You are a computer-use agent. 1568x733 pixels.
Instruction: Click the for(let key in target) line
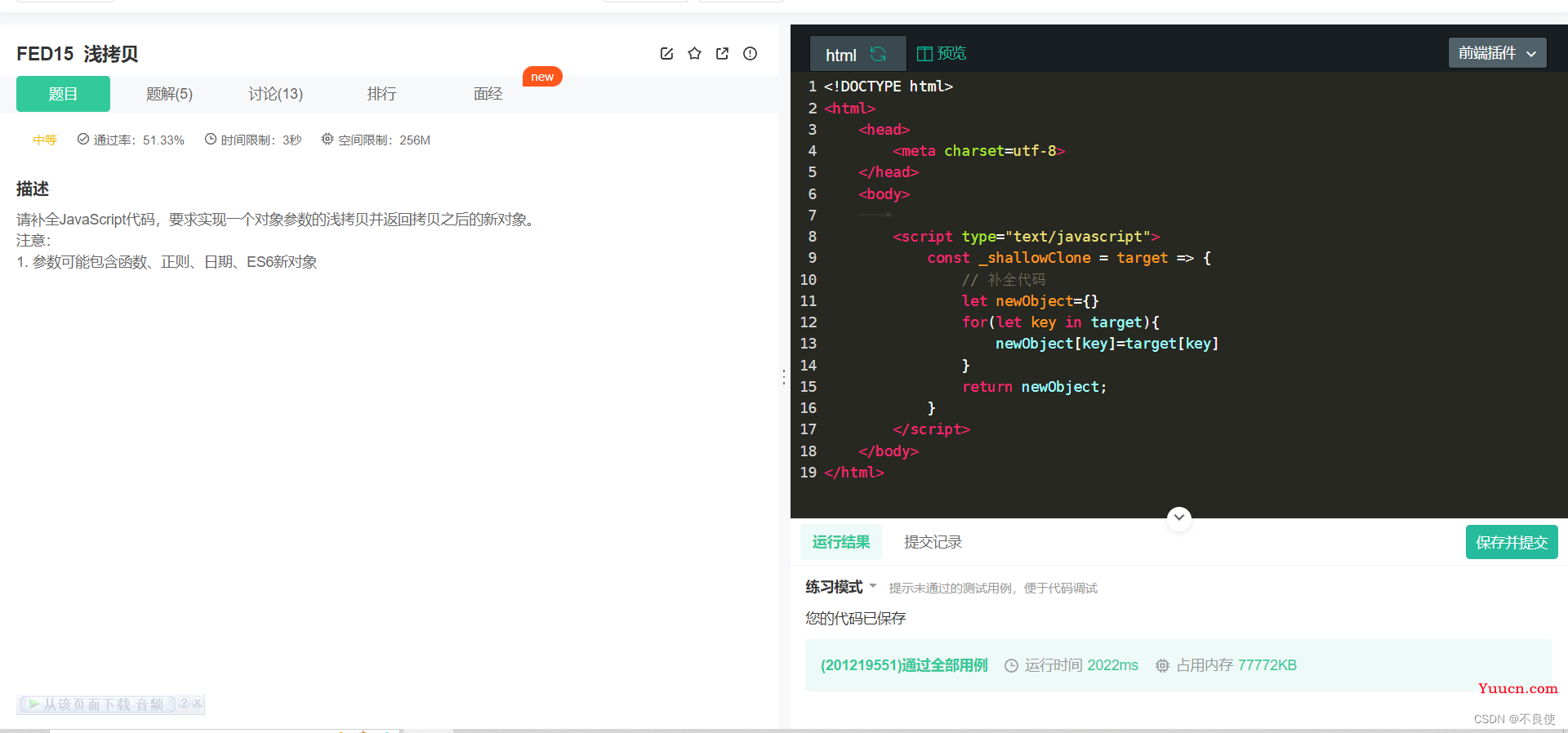[1061, 322]
